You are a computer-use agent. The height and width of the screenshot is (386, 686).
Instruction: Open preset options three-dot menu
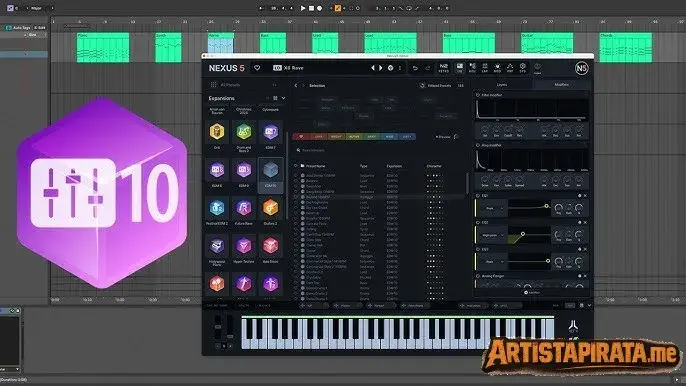click(399, 68)
